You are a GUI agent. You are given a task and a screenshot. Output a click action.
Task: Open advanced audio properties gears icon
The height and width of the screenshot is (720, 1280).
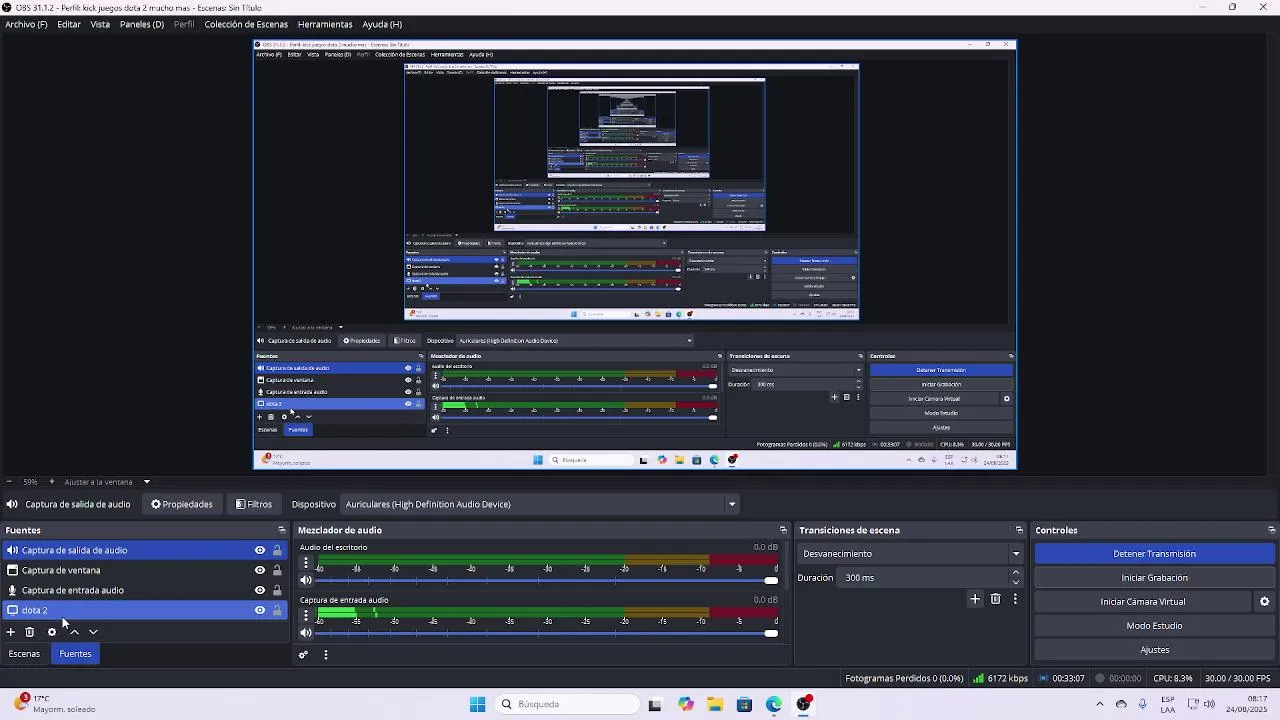coord(304,655)
